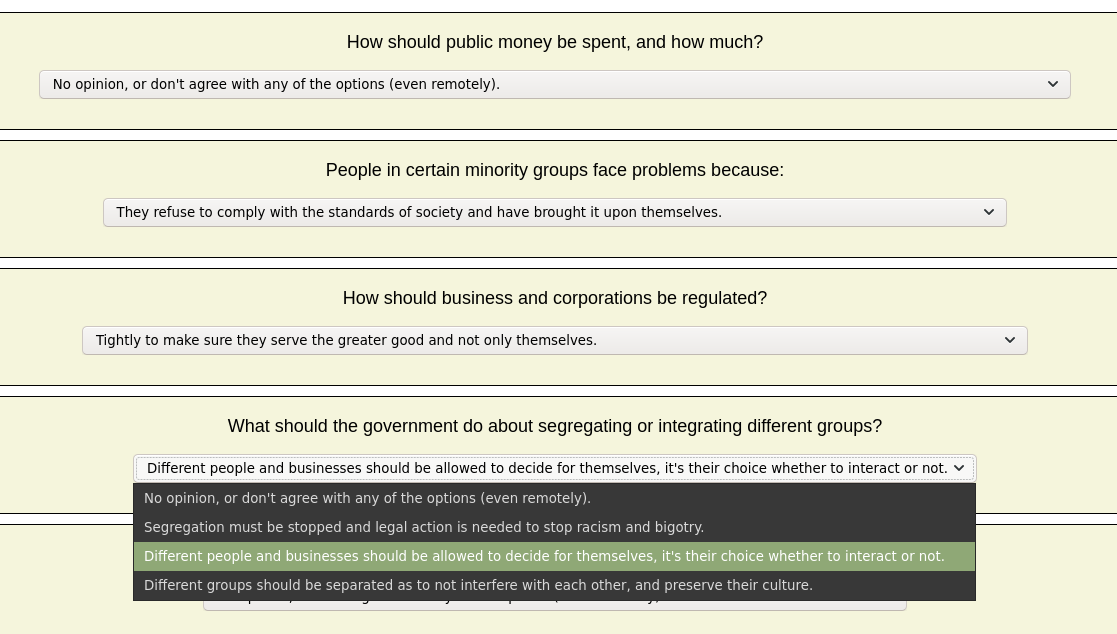
Task: Click the "People in certain minority groups" heading
Action: click(x=554, y=171)
